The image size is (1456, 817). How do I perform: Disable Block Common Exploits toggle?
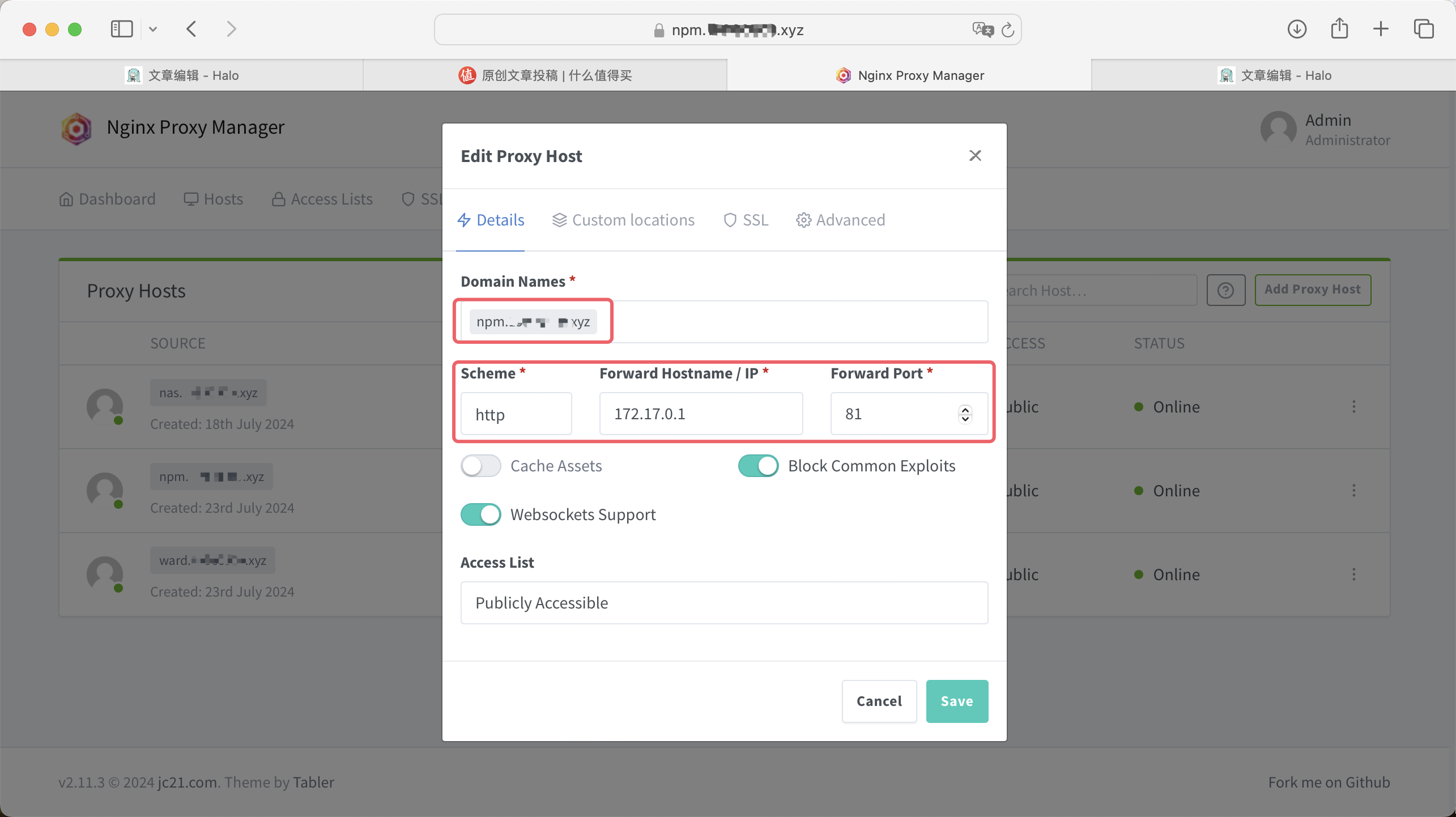(758, 466)
